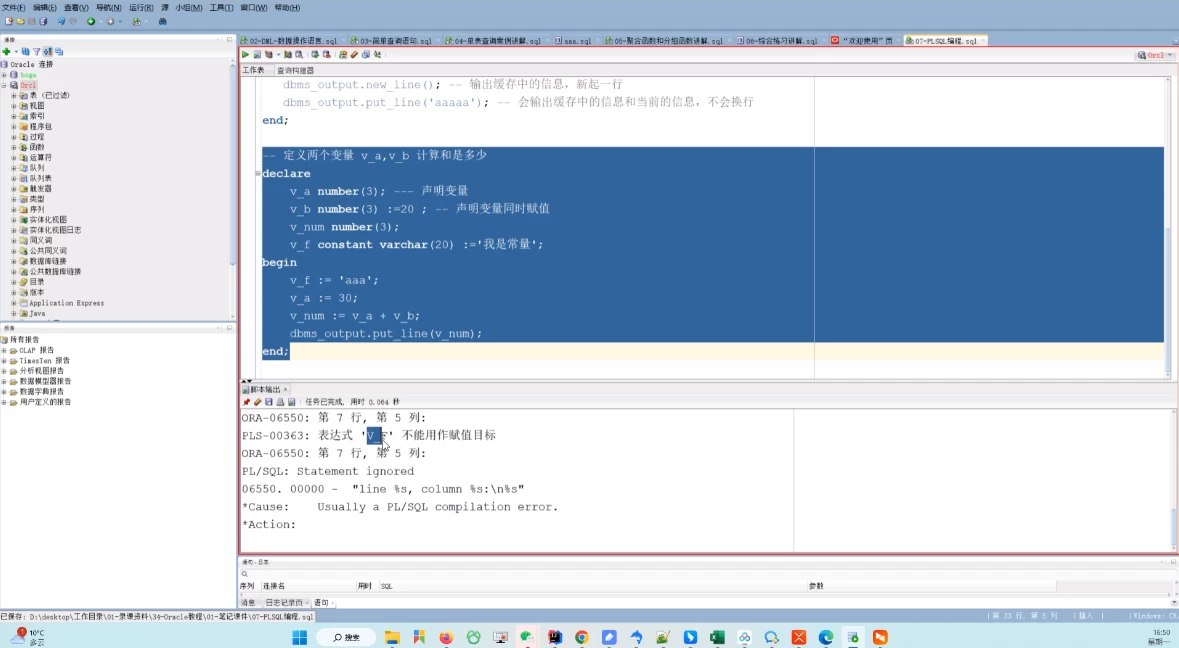Viewport: 1179px width, 648px height.
Task: Save script output with the disk icon
Action: click(269, 402)
